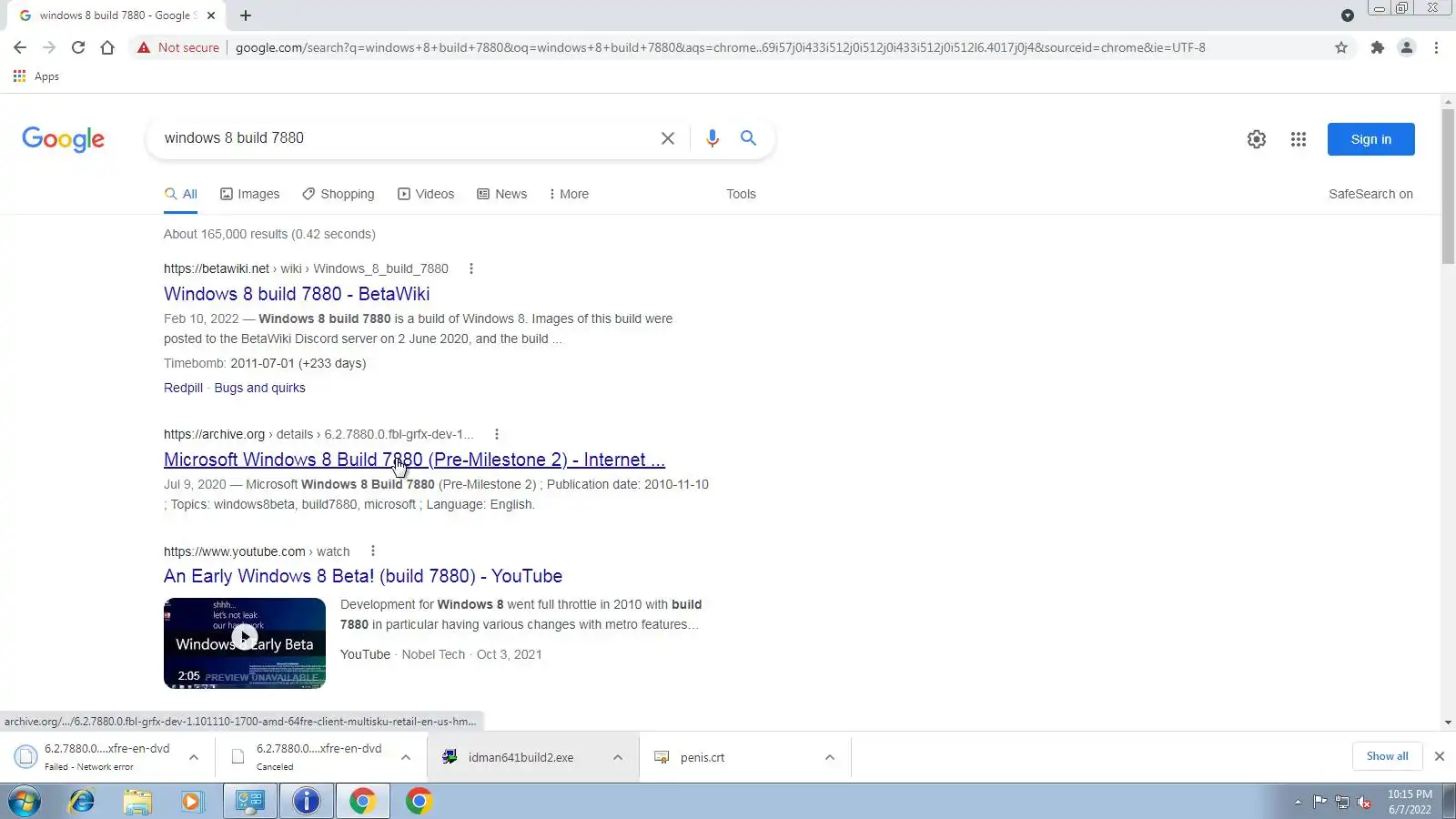This screenshot has width=1456, height=819.
Task: Open options for the YouTube result
Action: (372, 551)
